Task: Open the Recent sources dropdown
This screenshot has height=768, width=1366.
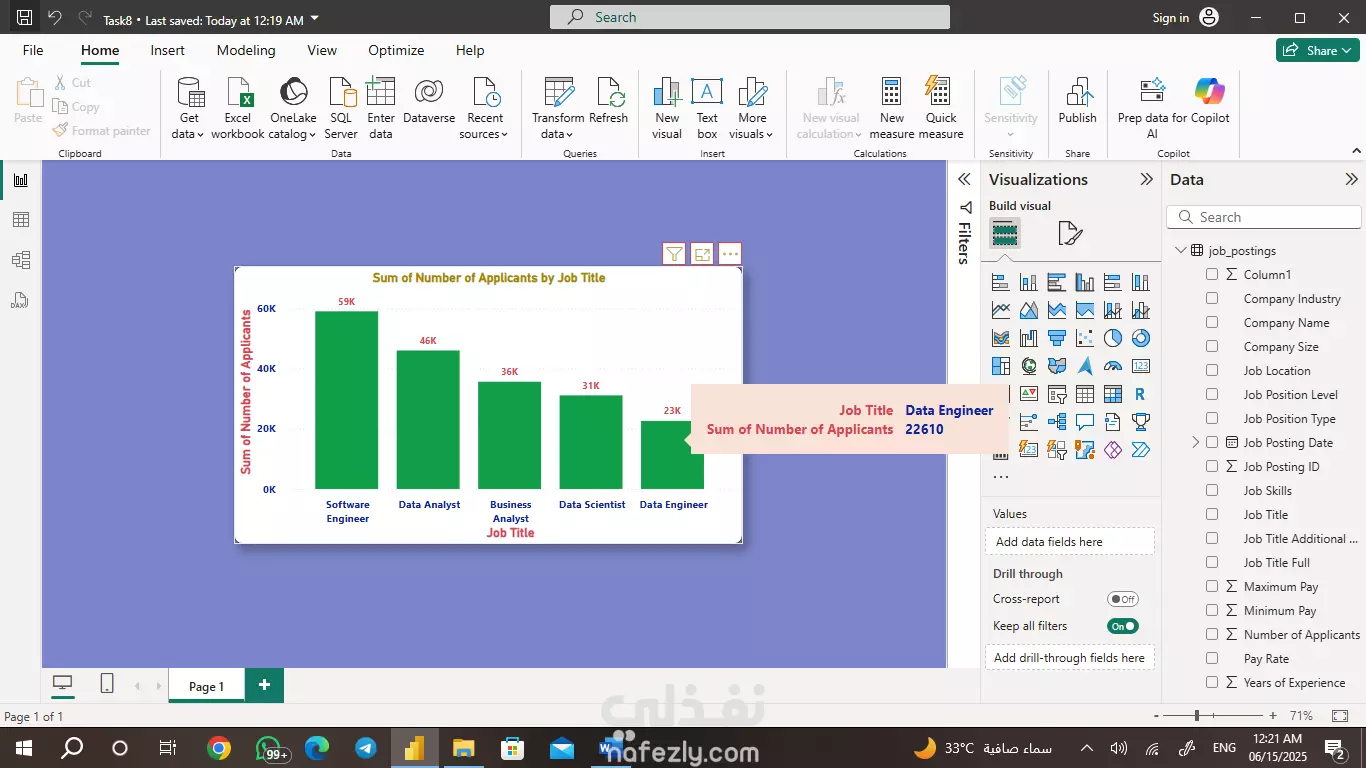Action: tap(485, 108)
